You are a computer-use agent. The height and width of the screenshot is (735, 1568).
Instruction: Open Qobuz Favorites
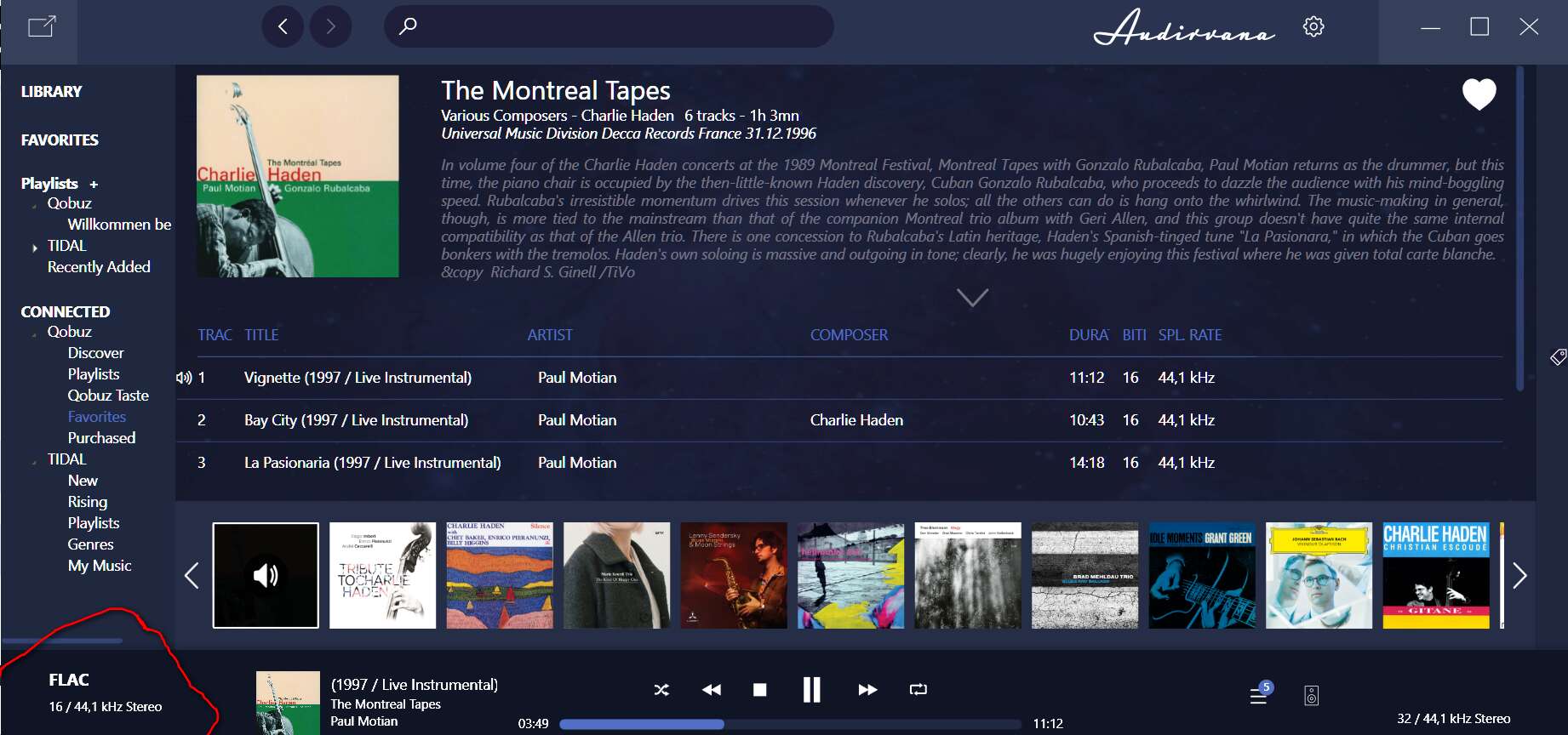point(97,416)
